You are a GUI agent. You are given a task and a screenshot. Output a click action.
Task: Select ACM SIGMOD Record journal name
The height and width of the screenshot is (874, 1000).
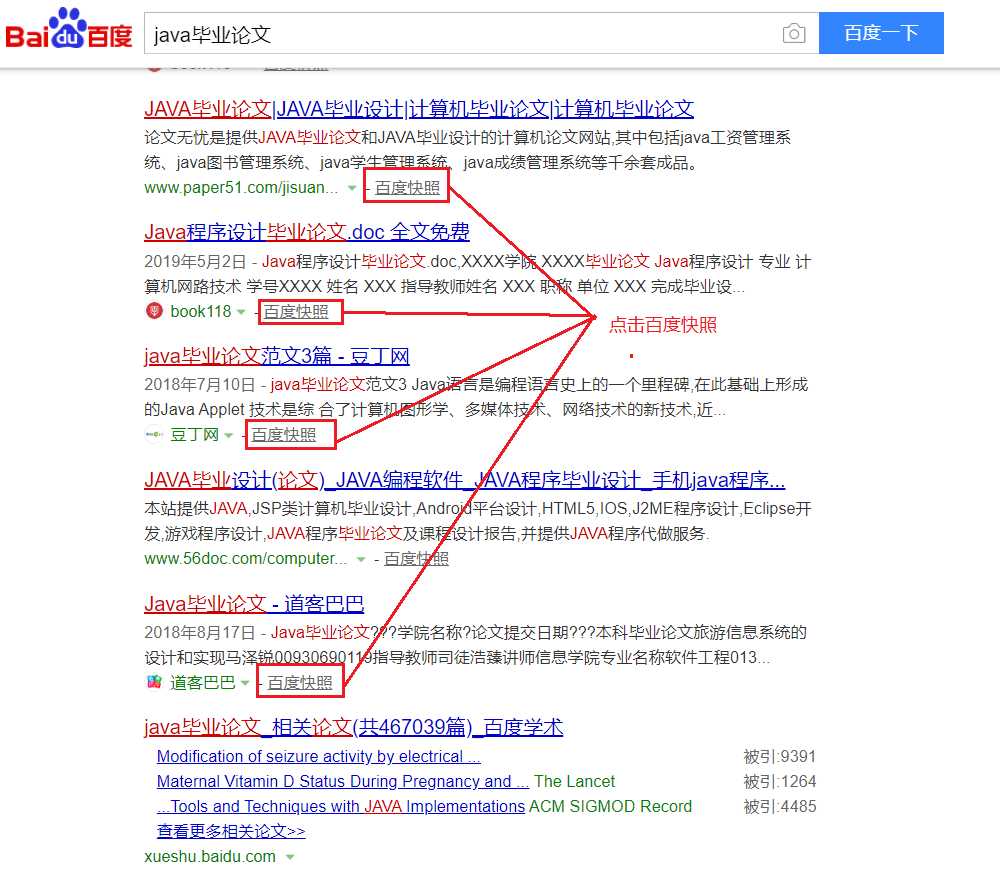point(610,806)
